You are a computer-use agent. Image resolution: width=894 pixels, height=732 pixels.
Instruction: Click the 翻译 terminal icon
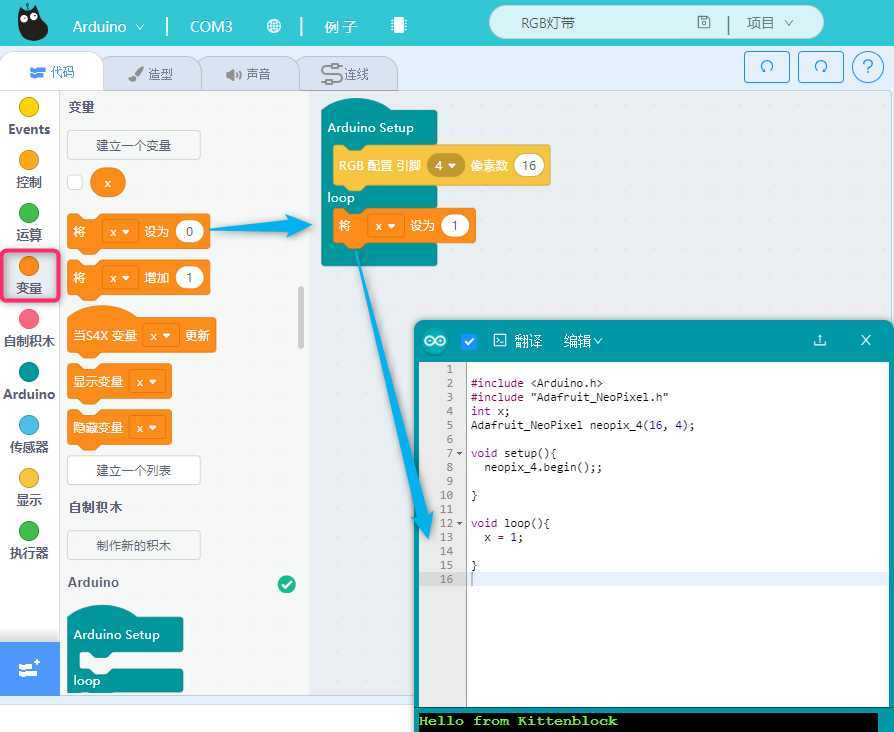pyautogui.click(x=500, y=340)
